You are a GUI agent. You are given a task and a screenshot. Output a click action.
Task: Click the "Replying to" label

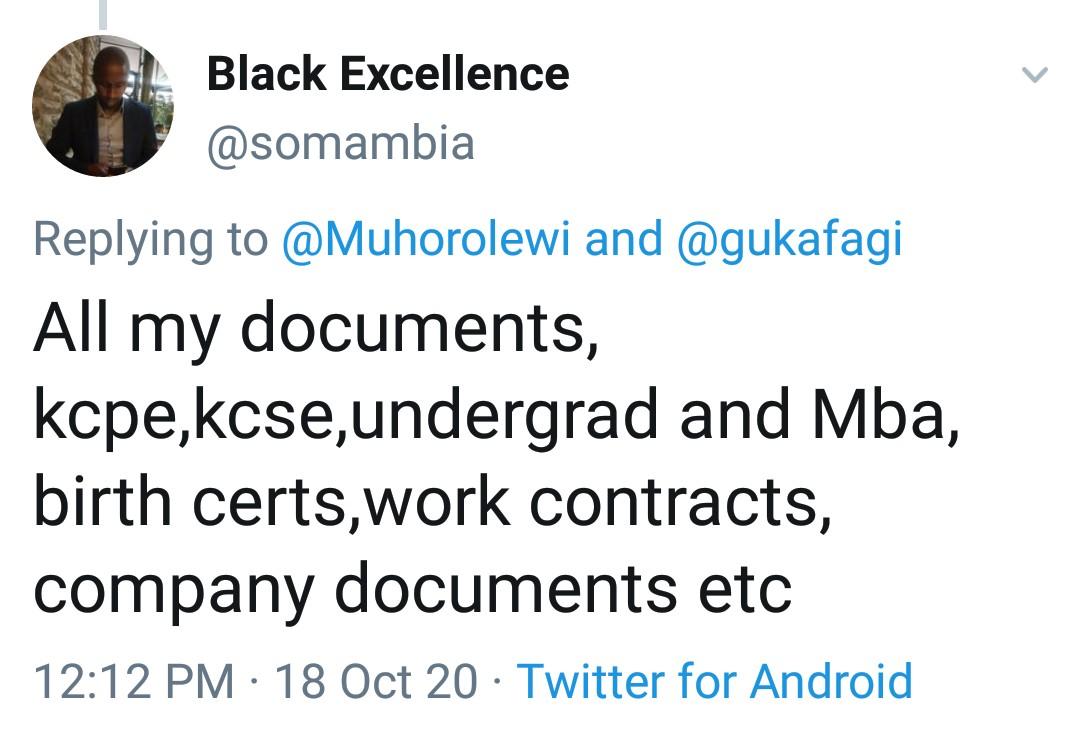(150, 240)
